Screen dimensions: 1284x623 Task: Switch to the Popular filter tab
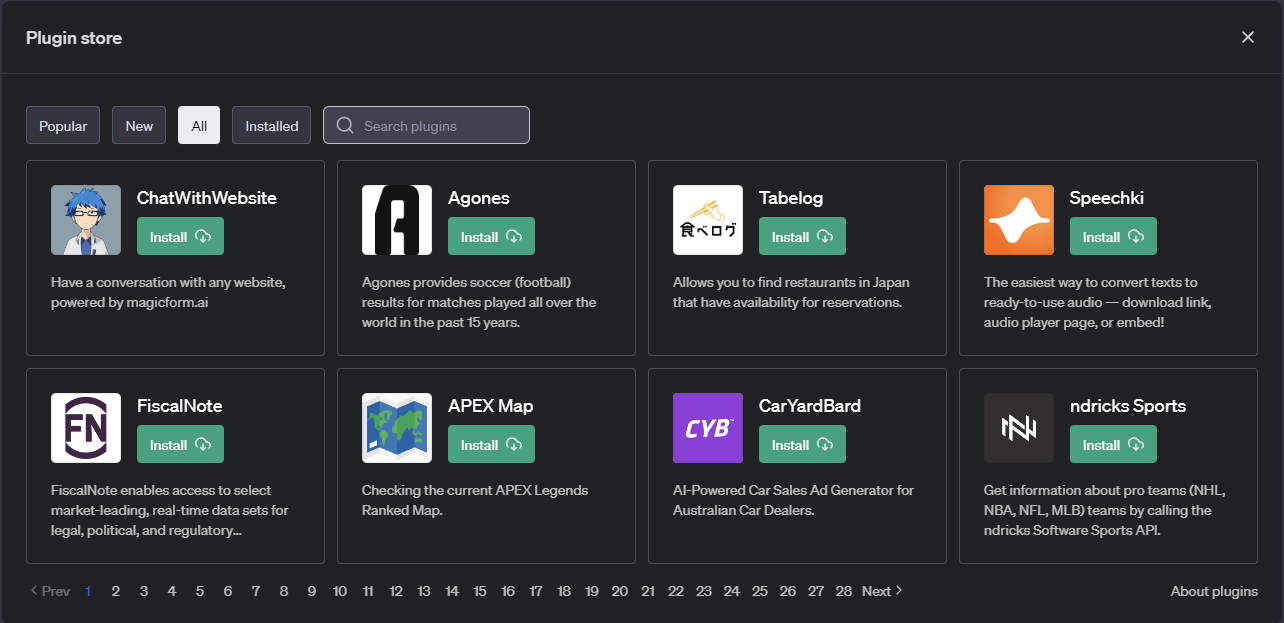[63, 126]
